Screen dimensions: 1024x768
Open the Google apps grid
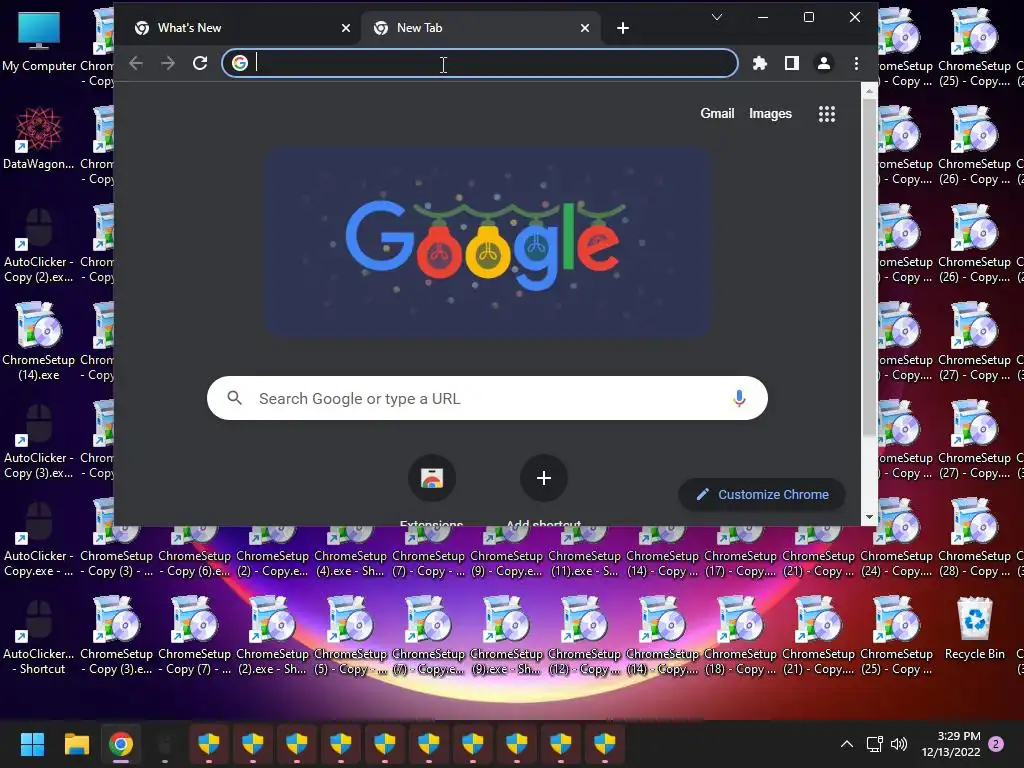pyautogui.click(x=827, y=114)
